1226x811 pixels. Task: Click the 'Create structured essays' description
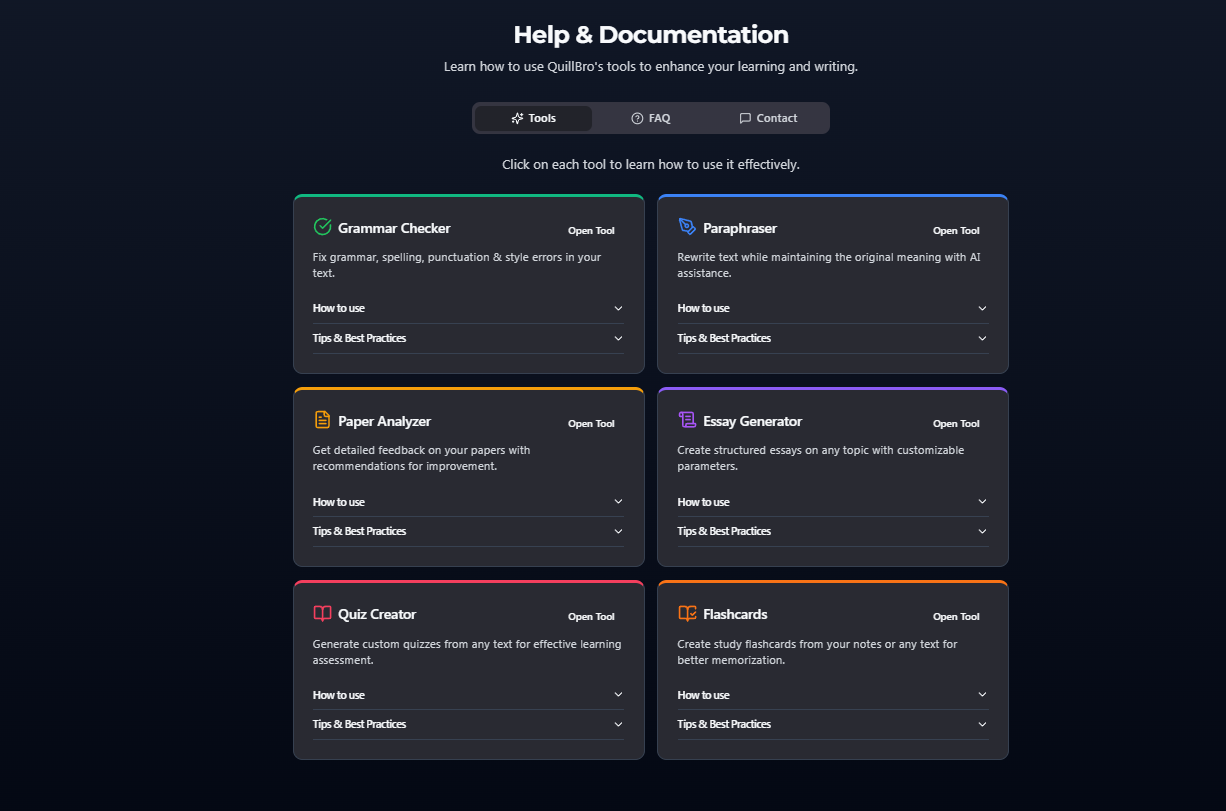821,458
